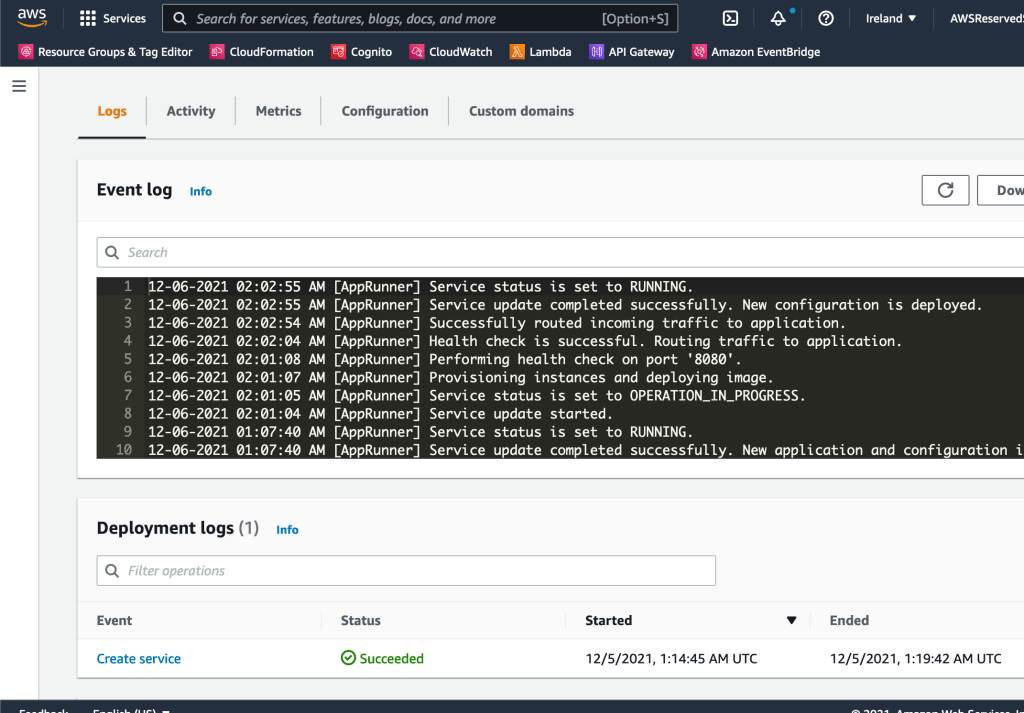Image resolution: width=1024 pixels, height=713 pixels.
Task: Open the Services grid menu
Action: point(112,18)
